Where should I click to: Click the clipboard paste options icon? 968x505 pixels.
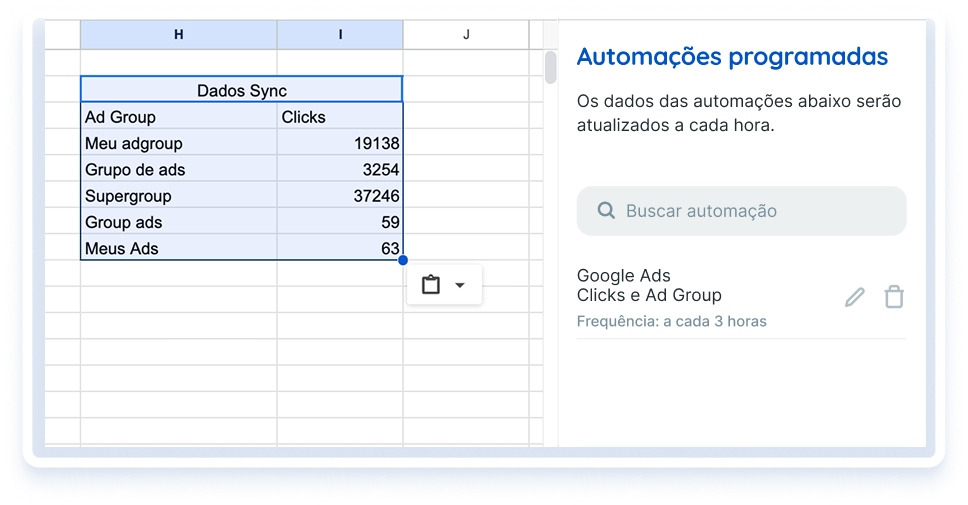tap(431, 285)
